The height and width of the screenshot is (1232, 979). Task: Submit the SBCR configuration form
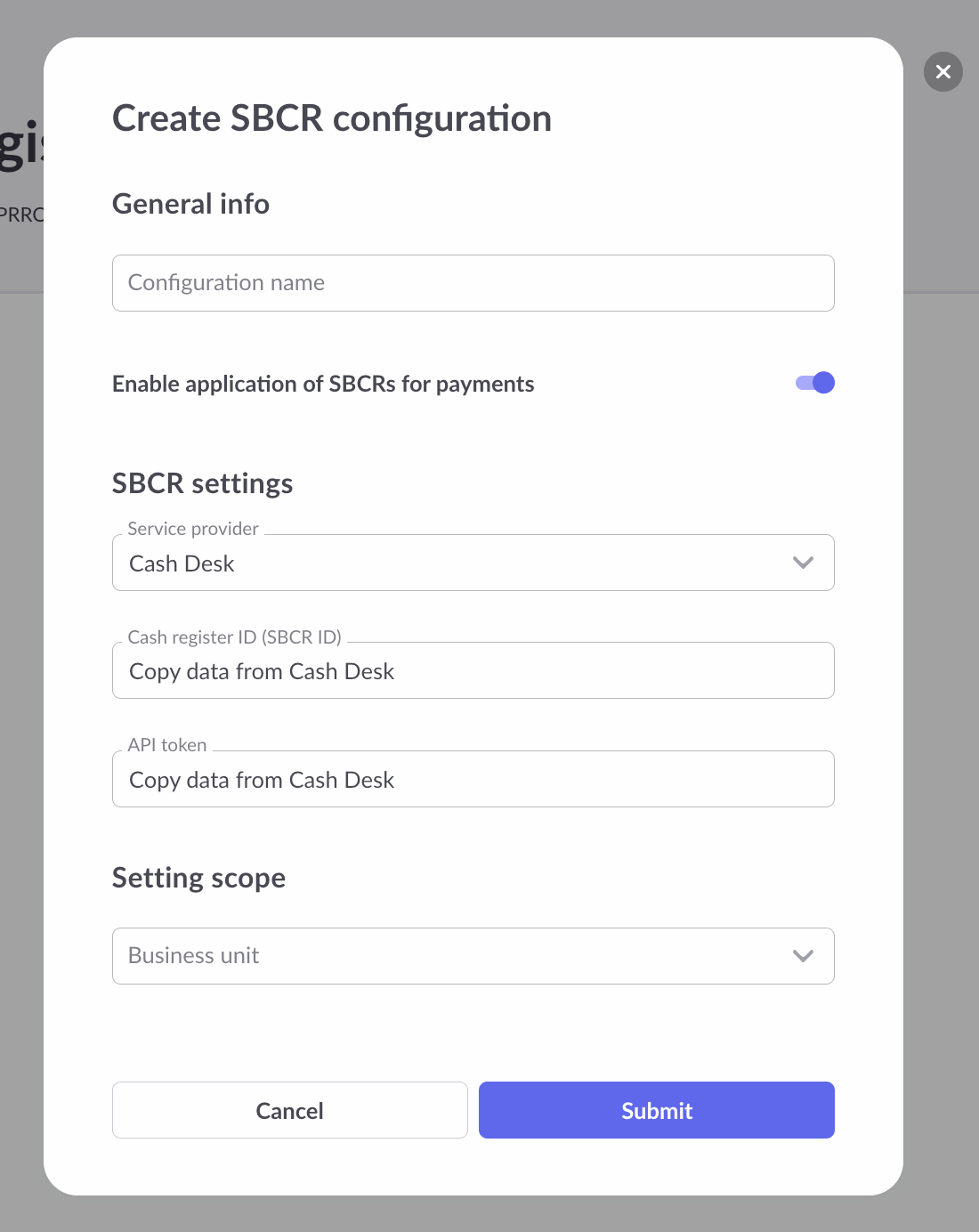click(656, 1110)
